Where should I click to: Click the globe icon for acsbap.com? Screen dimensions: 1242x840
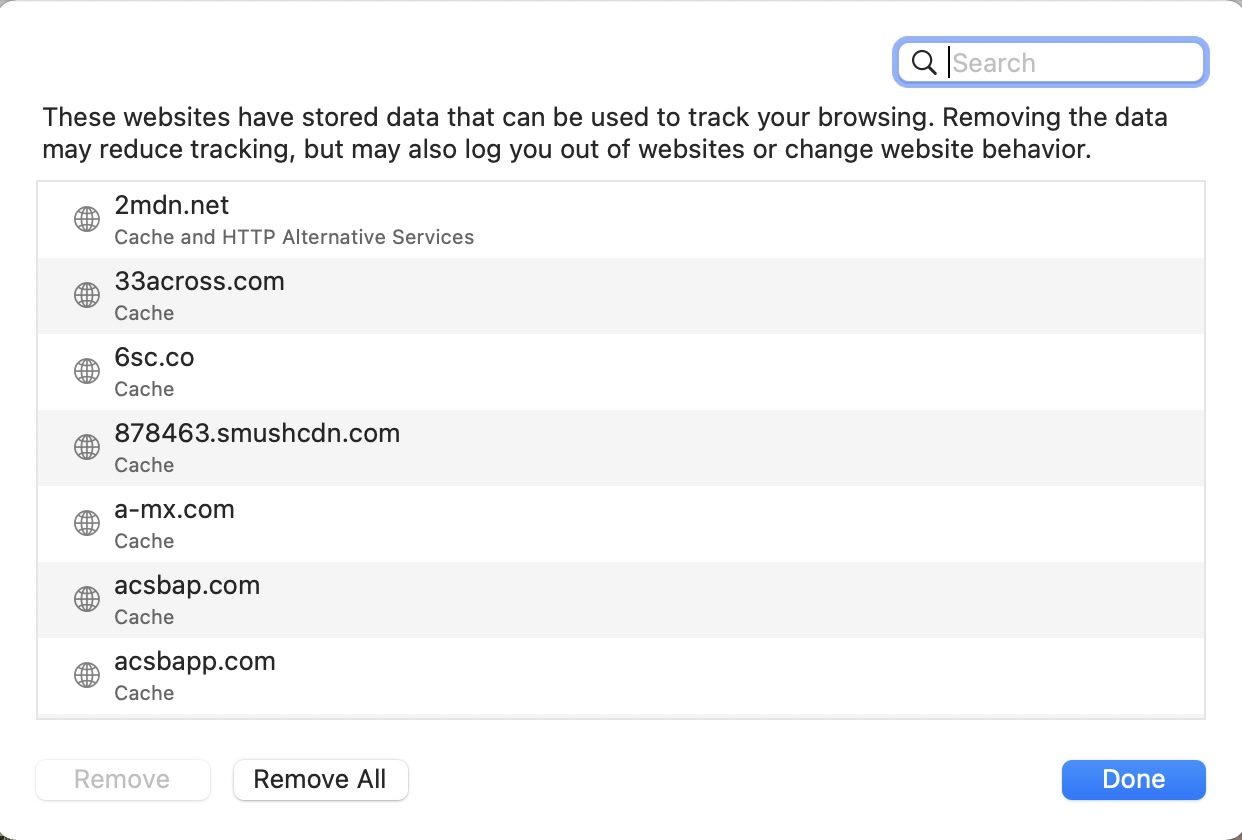87,599
